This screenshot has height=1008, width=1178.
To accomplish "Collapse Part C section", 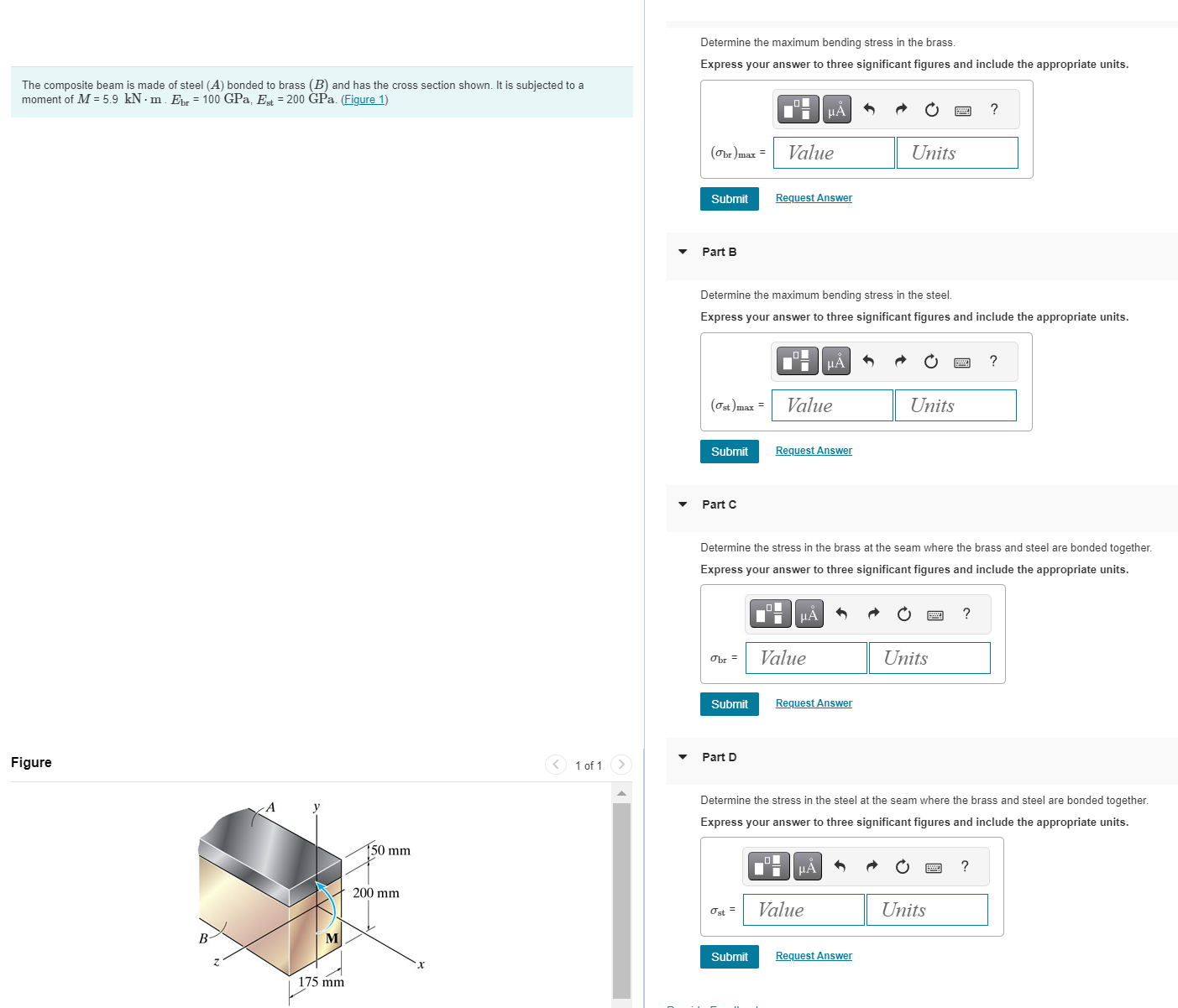I will [683, 504].
